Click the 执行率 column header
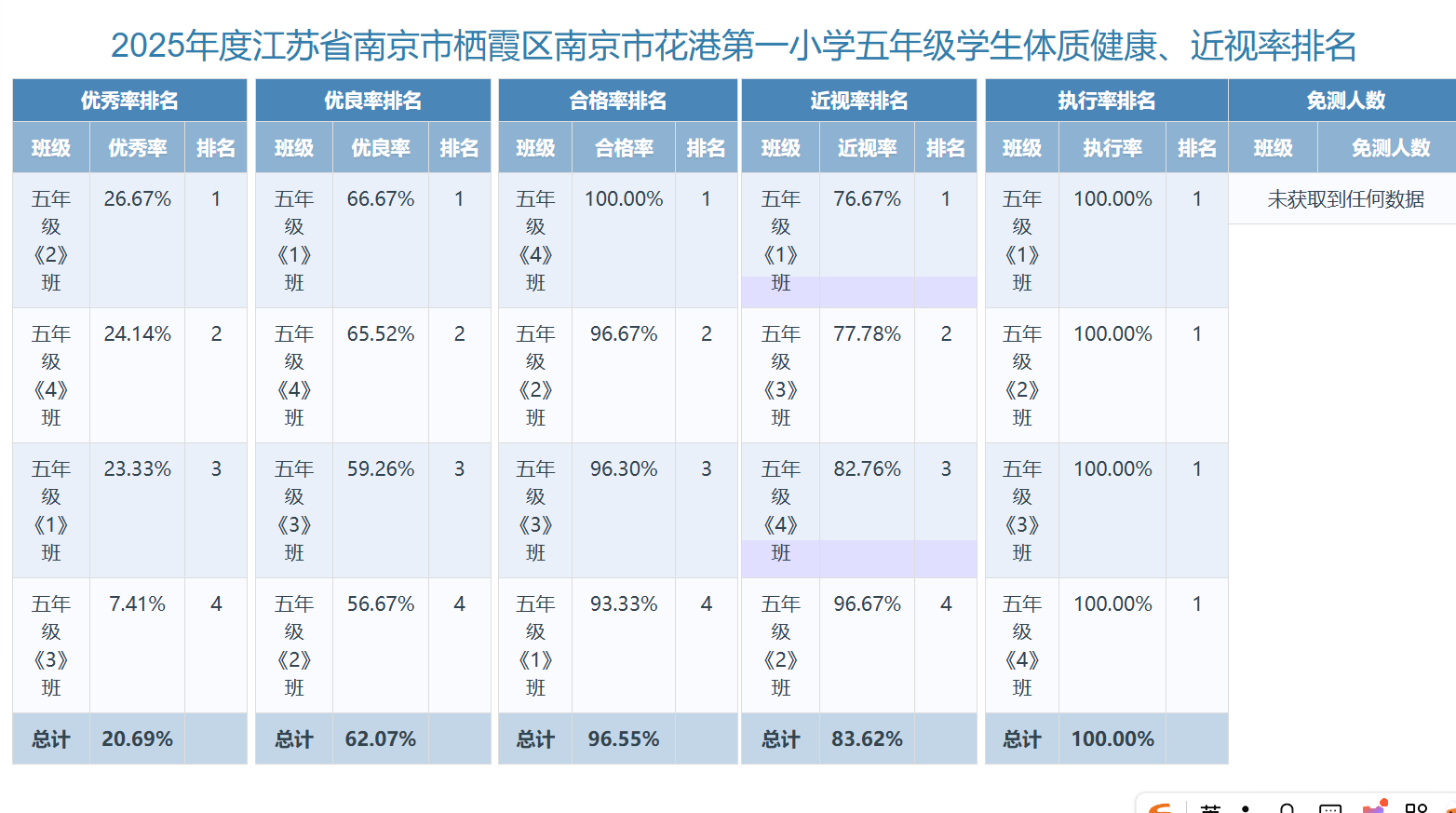 [1112, 148]
